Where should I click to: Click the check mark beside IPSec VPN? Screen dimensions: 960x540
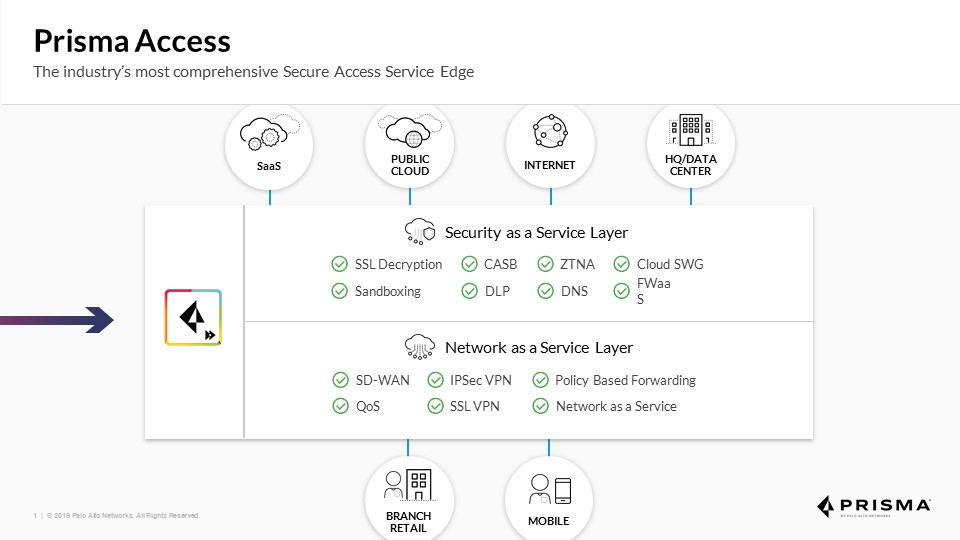click(x=435, y=380)
